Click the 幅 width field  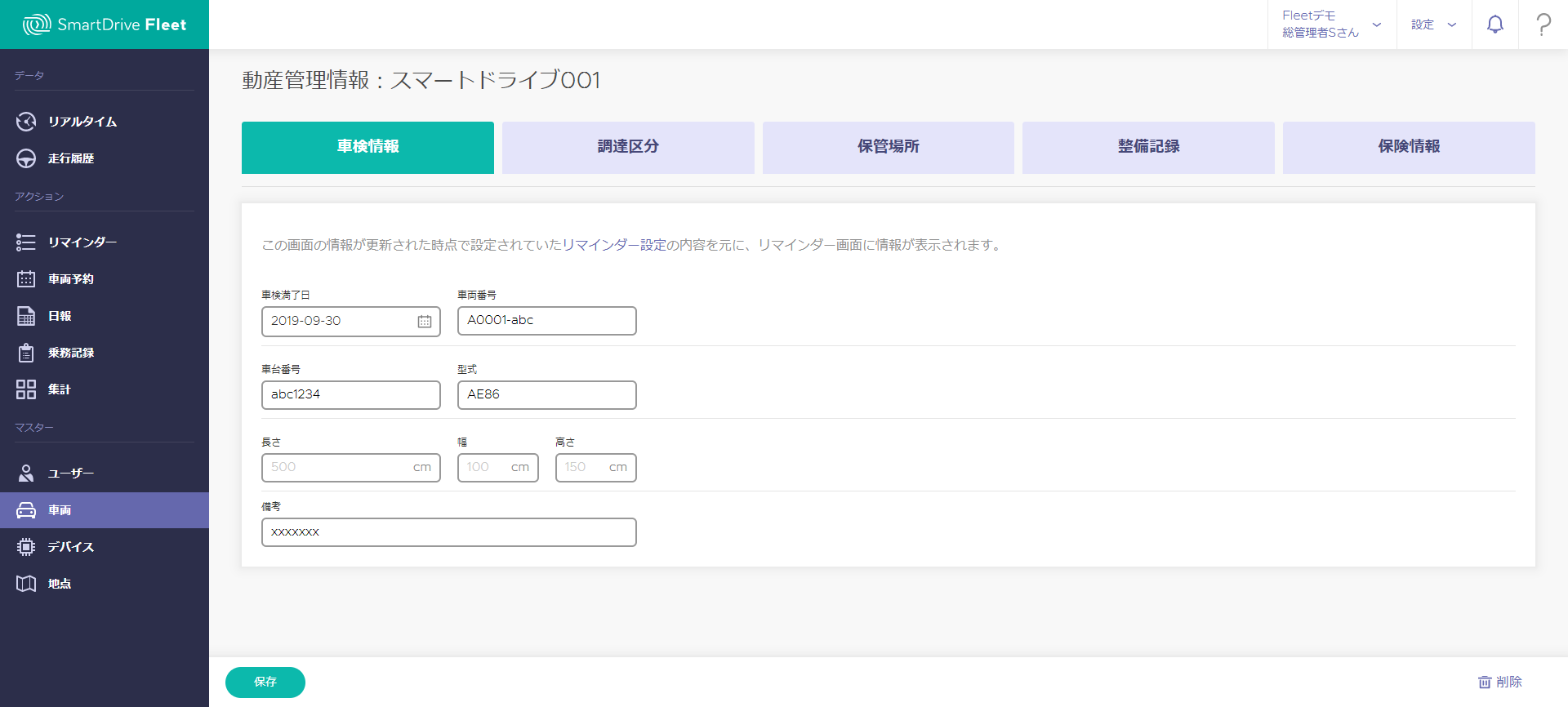(498, 468)
